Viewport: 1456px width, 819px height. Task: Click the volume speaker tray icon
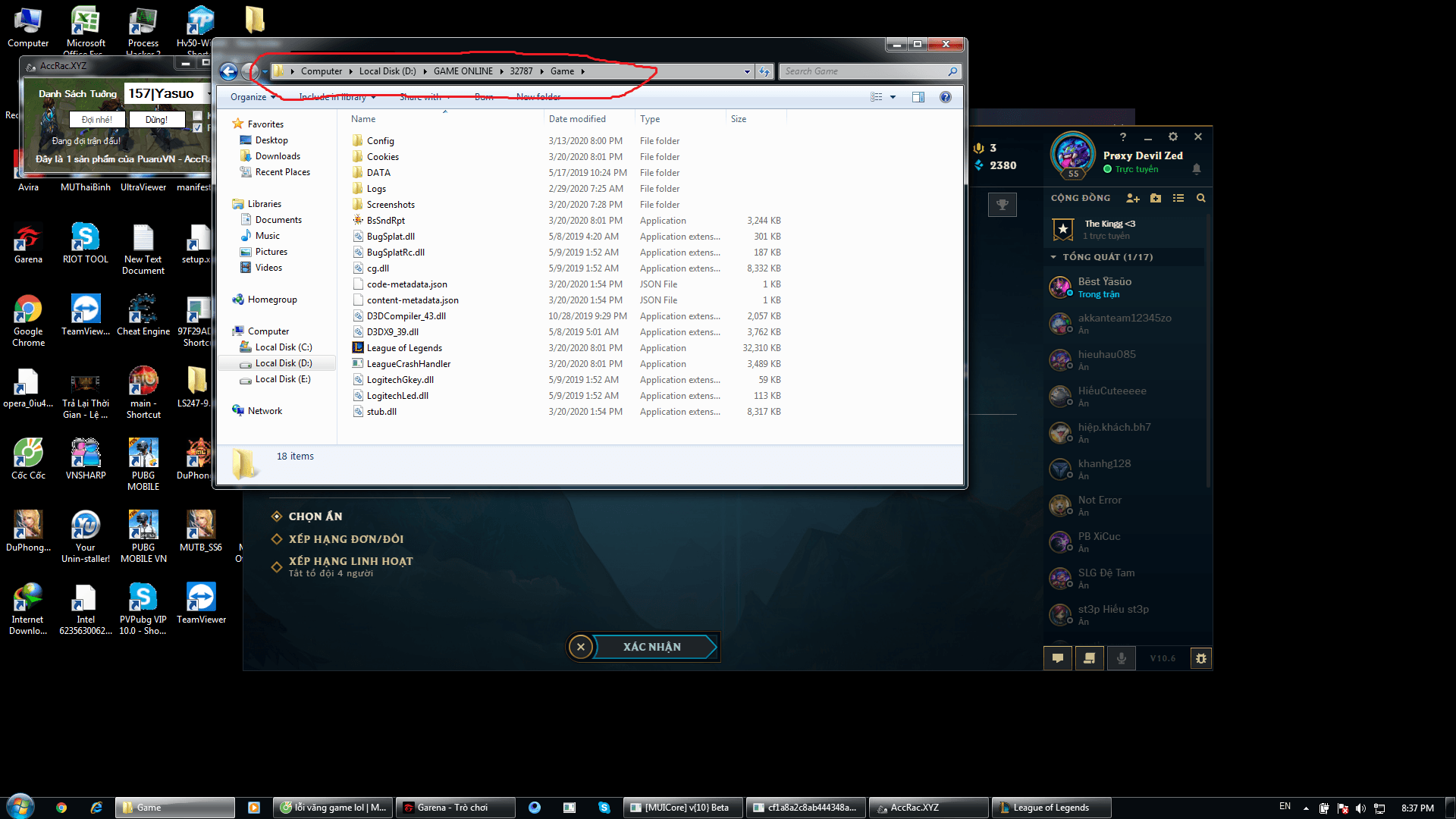pyautogui.click(x=1360, y=808)
